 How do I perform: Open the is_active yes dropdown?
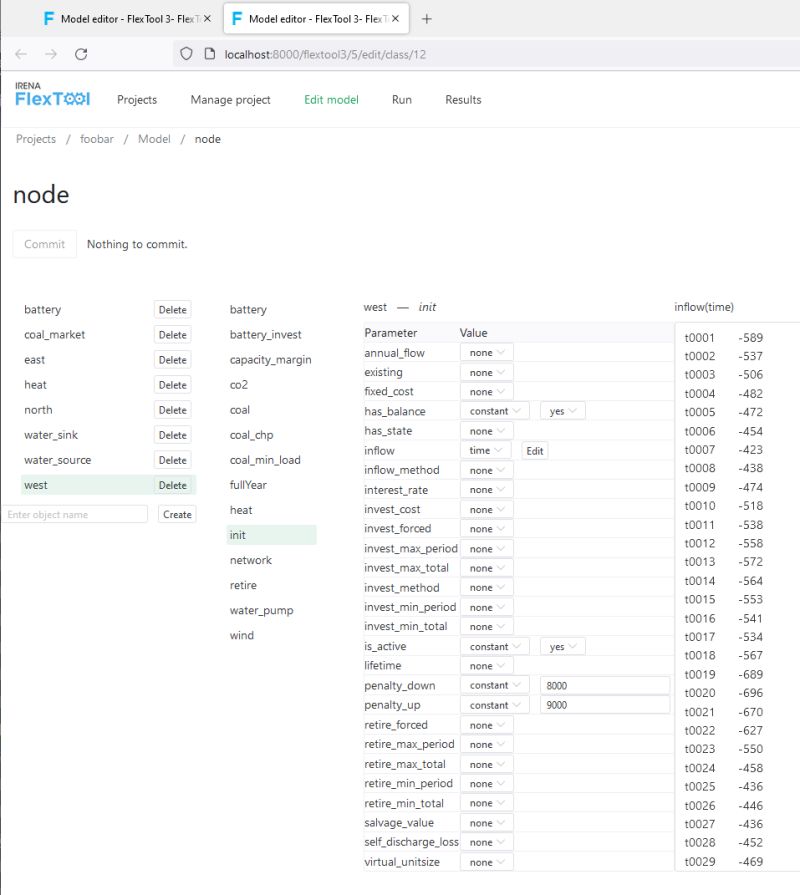[561, 646]
